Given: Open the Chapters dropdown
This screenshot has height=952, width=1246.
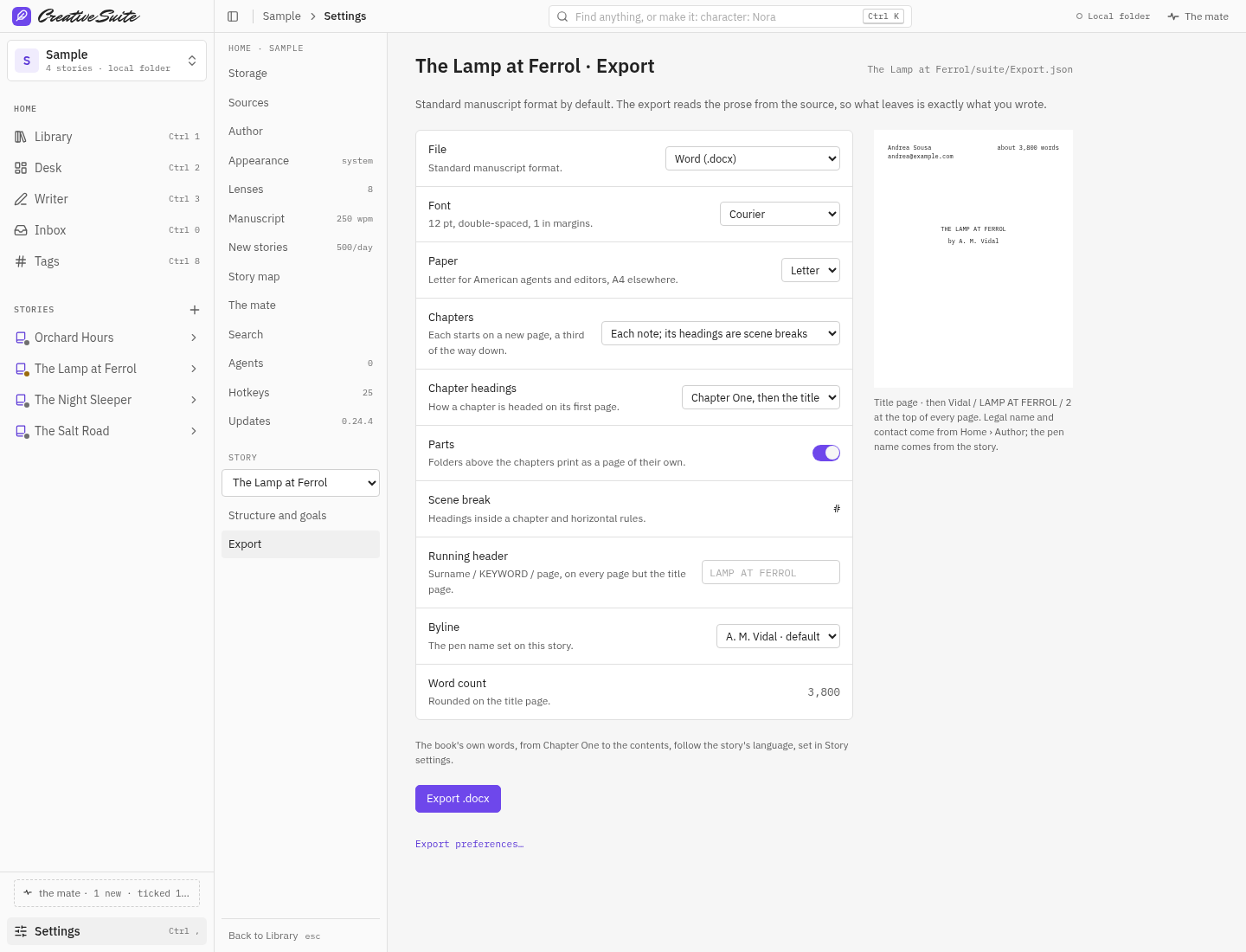Looking at the screenshot, I should pos(721,333).
